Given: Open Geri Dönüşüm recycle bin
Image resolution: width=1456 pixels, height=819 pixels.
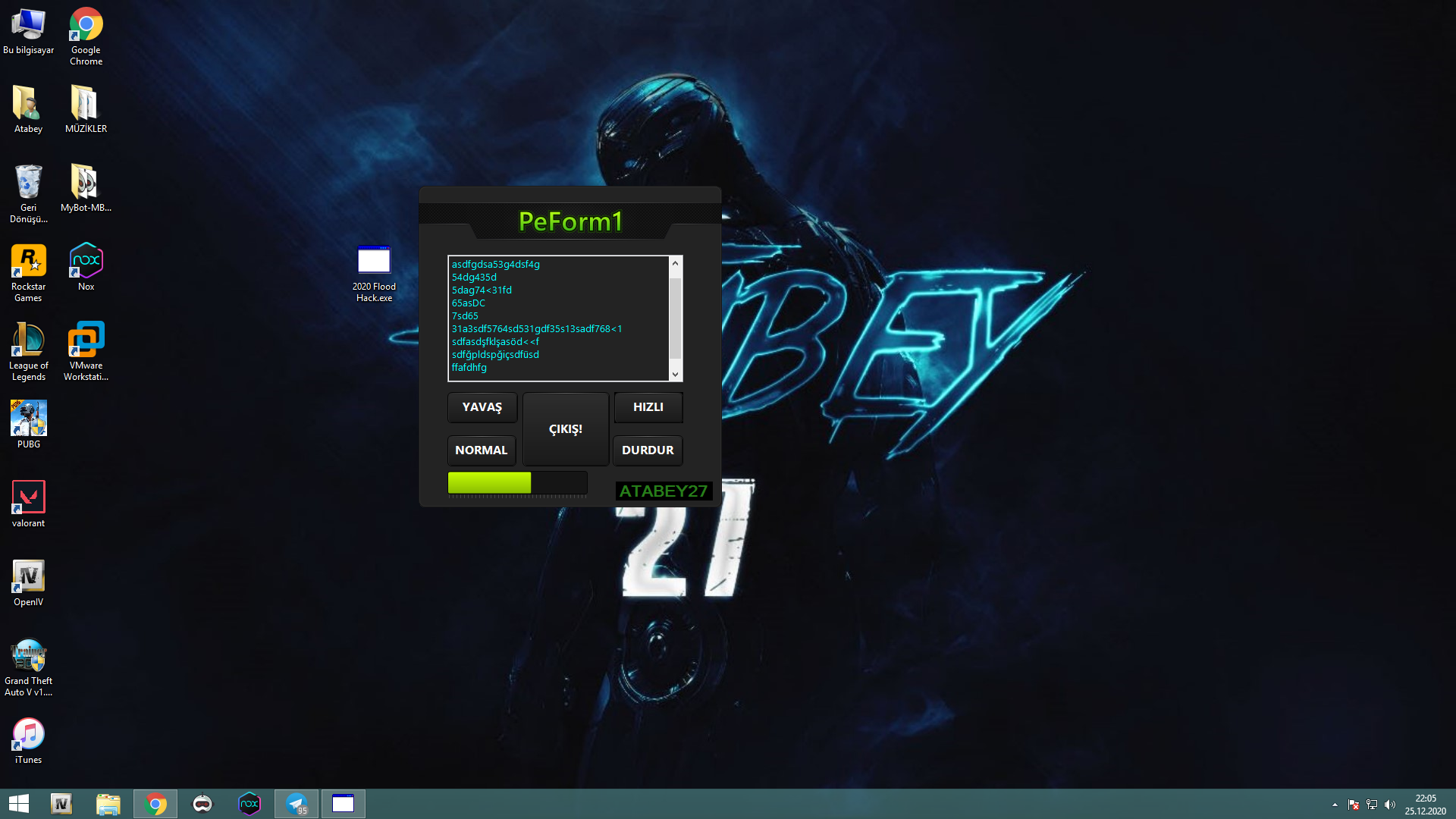Looking at the screenshot, I should click(x=28, y=194).
